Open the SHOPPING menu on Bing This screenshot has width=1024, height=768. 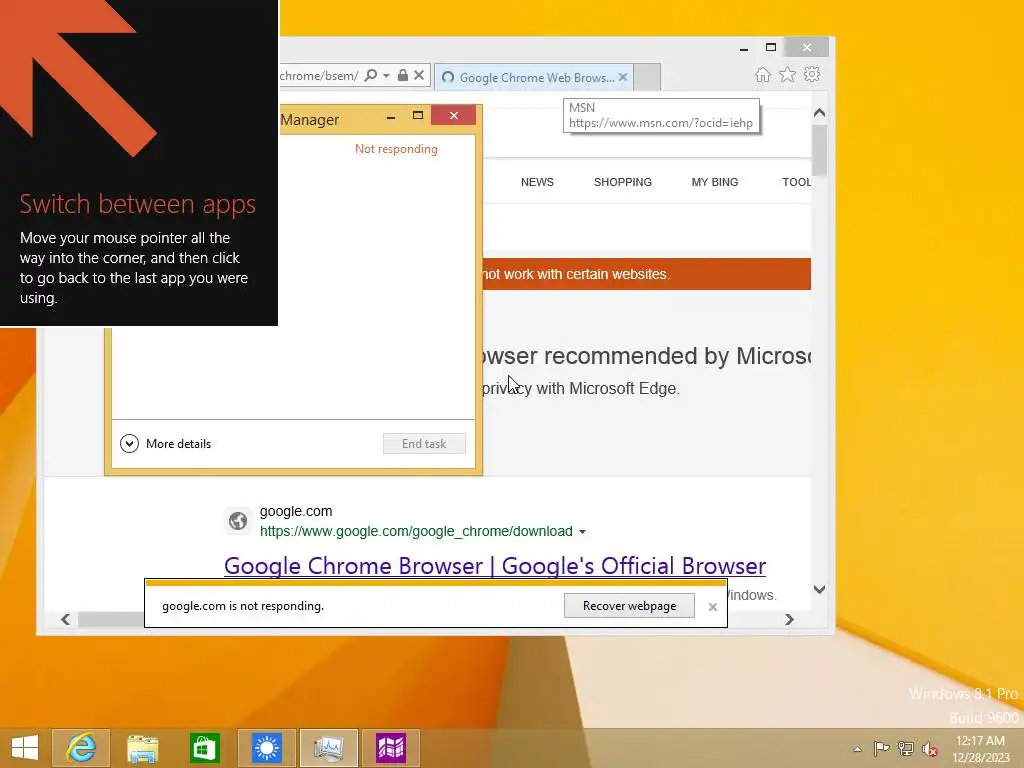(x=622, y=182)
